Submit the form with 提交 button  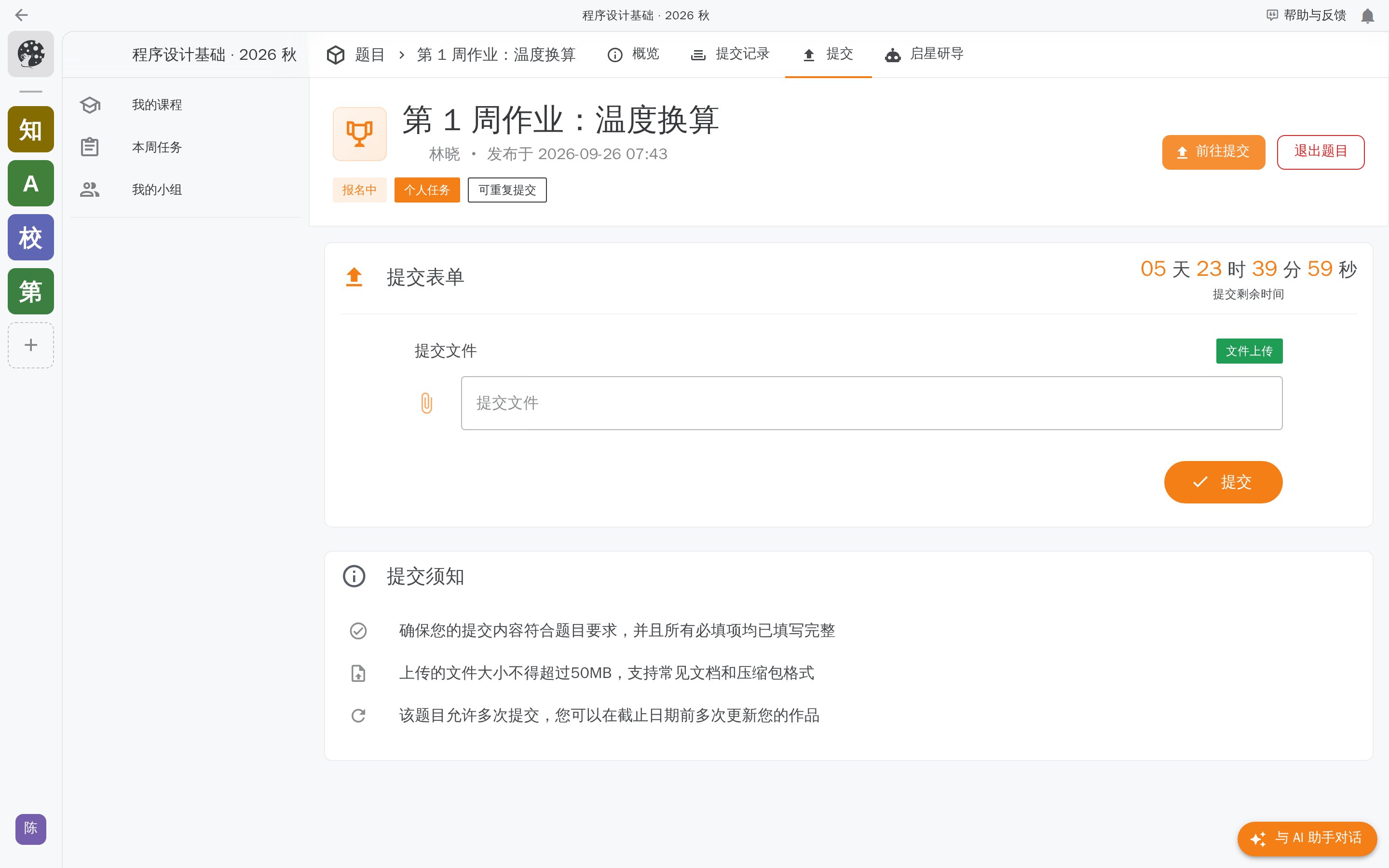[x=1223, y=482]
